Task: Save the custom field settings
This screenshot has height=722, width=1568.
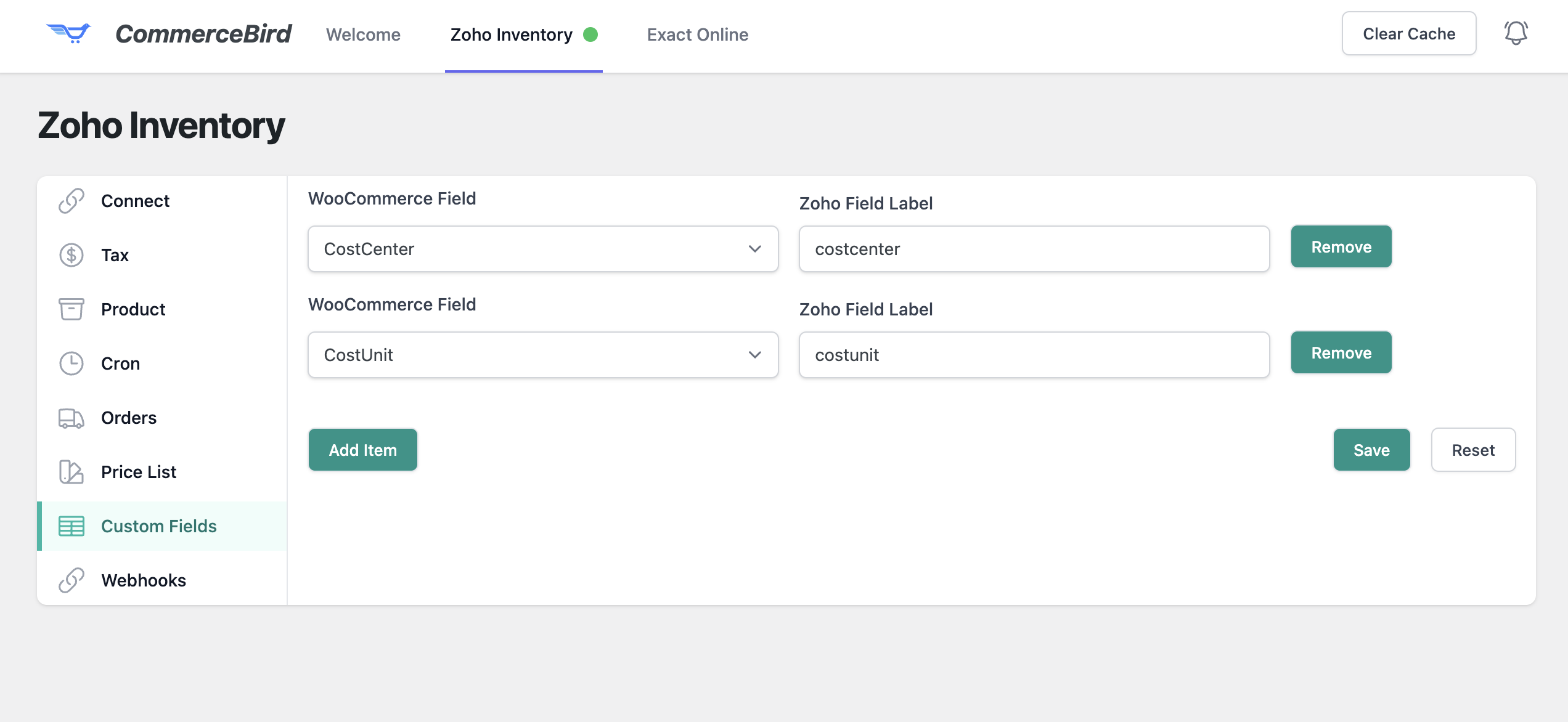Action: (x=1371, y=450)
